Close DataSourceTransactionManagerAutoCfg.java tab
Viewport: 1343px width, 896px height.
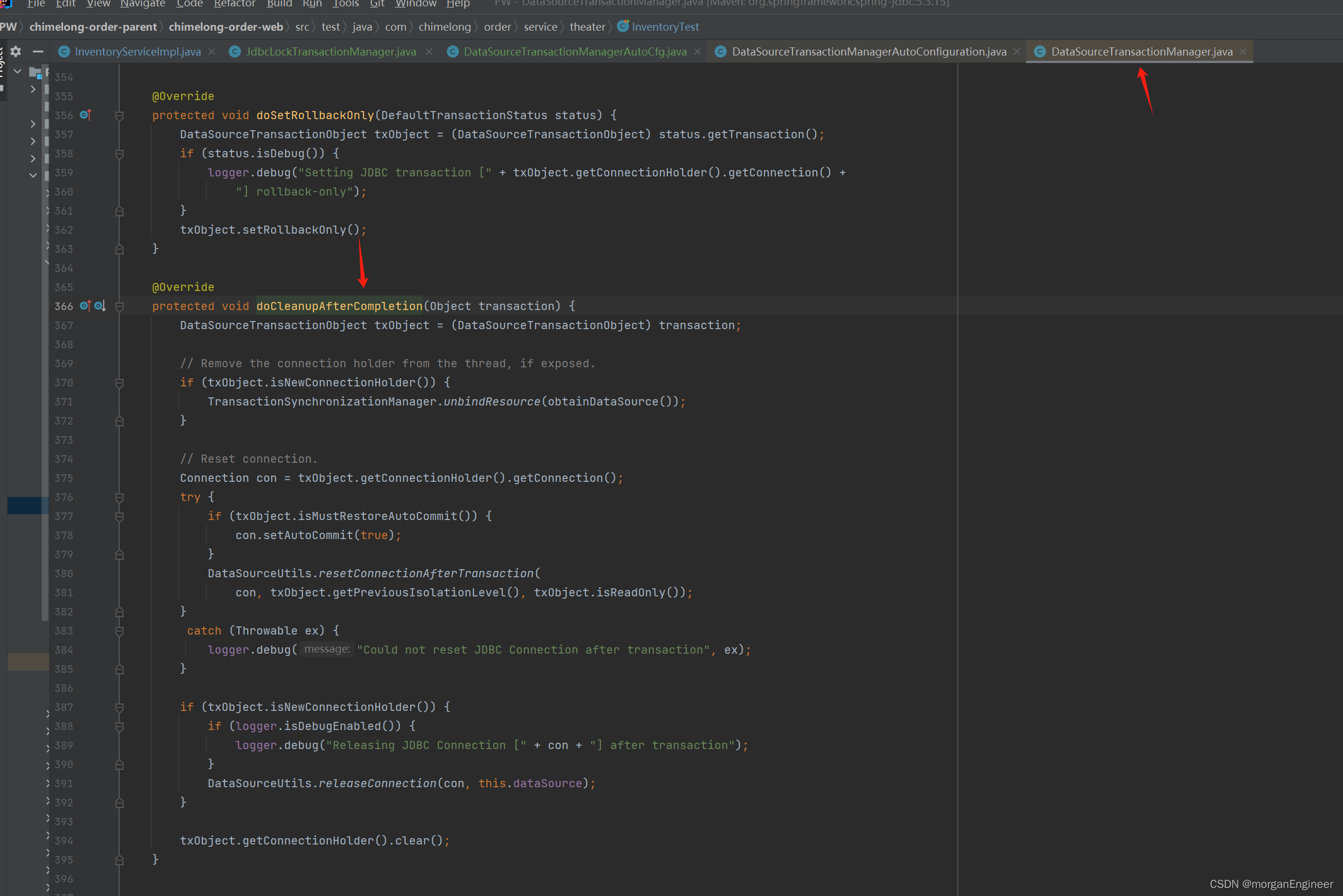coord(698,52)
